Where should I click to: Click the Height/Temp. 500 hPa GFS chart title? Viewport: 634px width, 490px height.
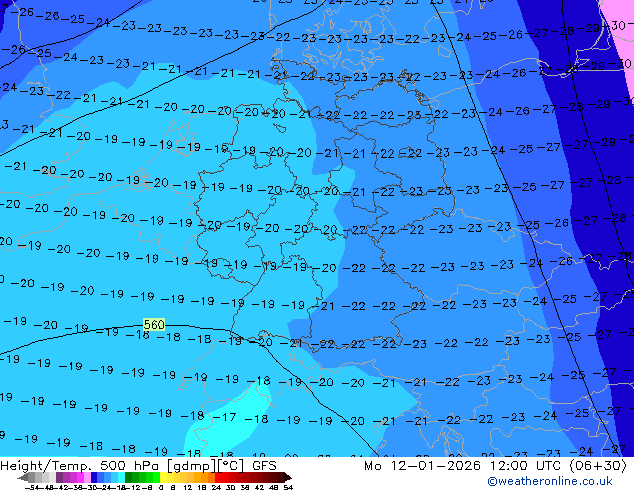138,466
